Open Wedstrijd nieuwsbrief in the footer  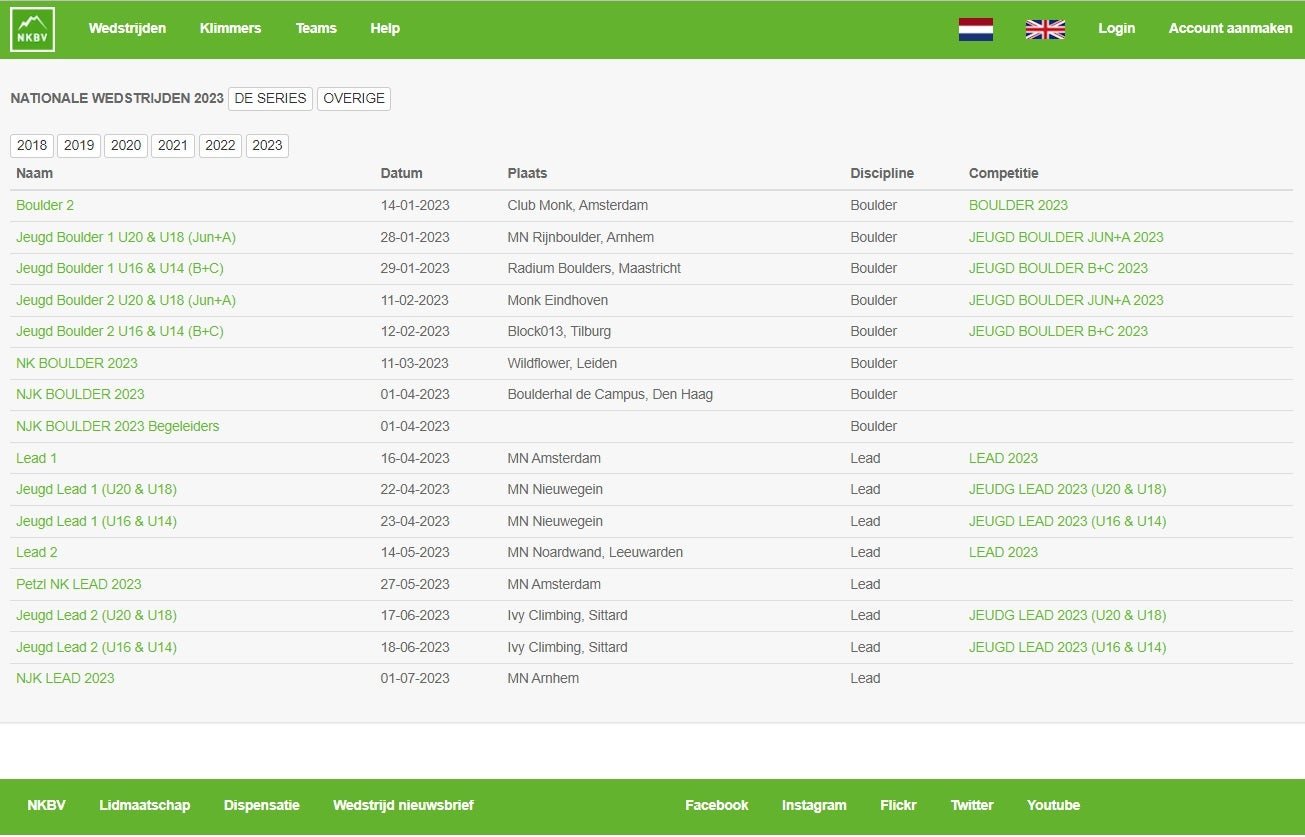click(x=403, y=805)
